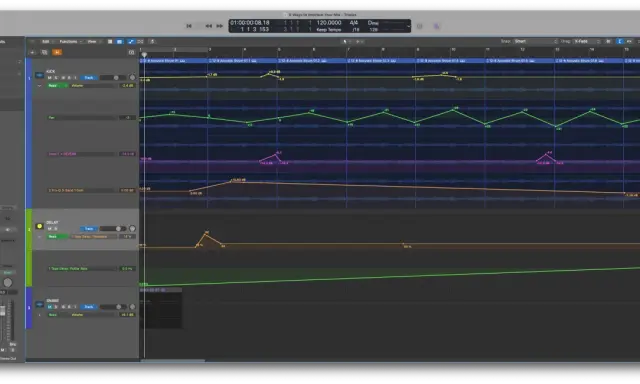
Task: Click the horizontal scrollbar below the tracks
Action: pos(173,361)
